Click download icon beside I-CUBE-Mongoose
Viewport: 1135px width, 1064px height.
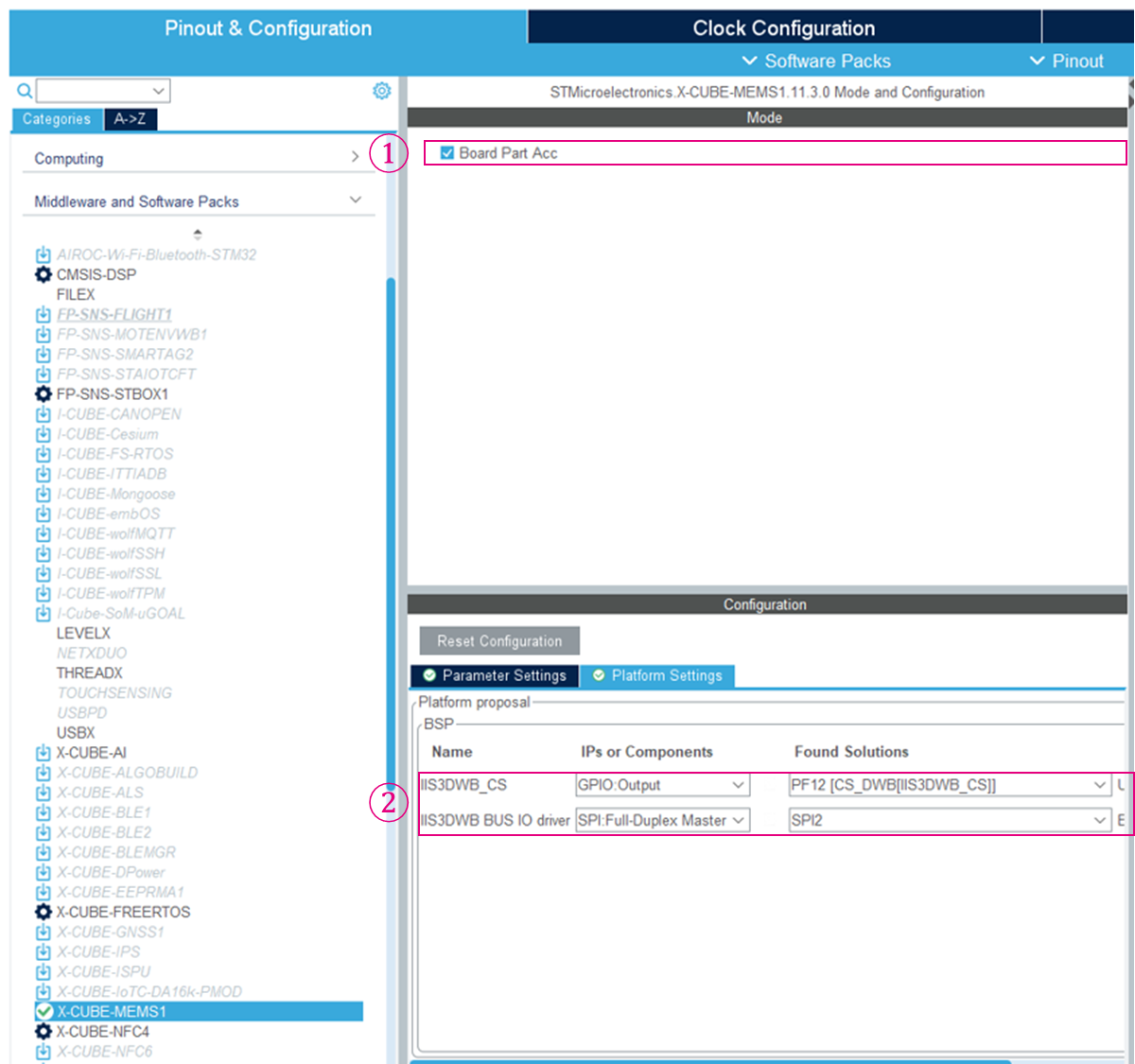(43, 493)
